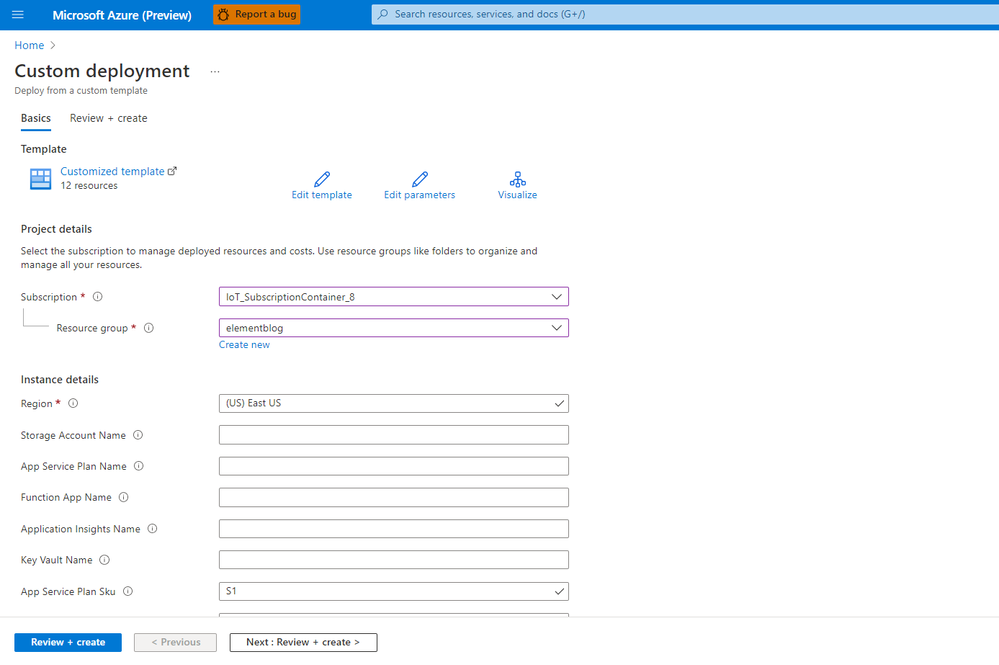This screenshot has width=999, height=665.
Task: Click the Edit parameters pencil icon
Action: 420,178
